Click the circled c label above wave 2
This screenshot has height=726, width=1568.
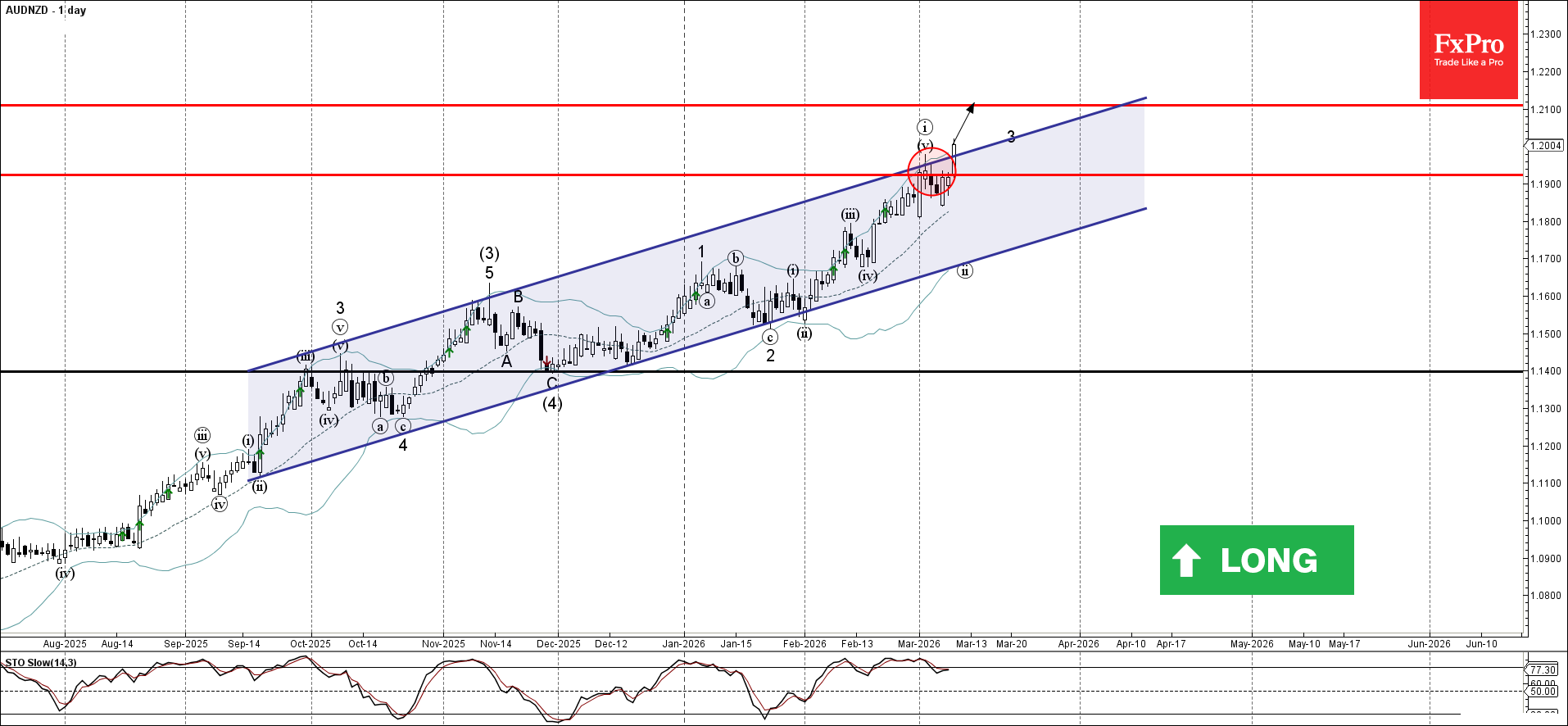[770, 337]
